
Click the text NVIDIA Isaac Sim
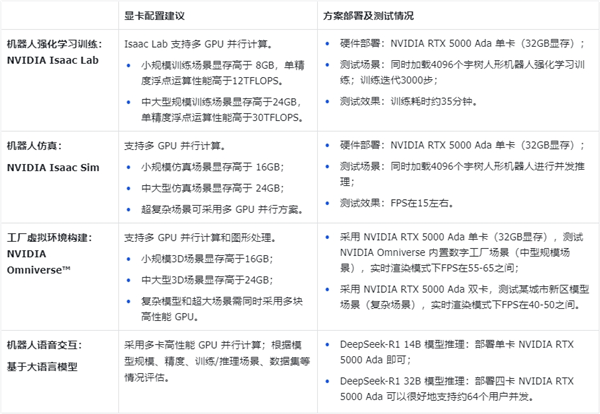pos(53,168)
